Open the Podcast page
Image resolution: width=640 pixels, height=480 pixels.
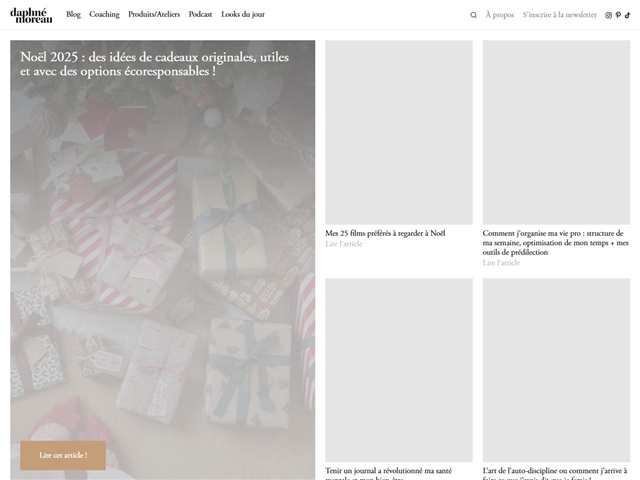[200, 15]
